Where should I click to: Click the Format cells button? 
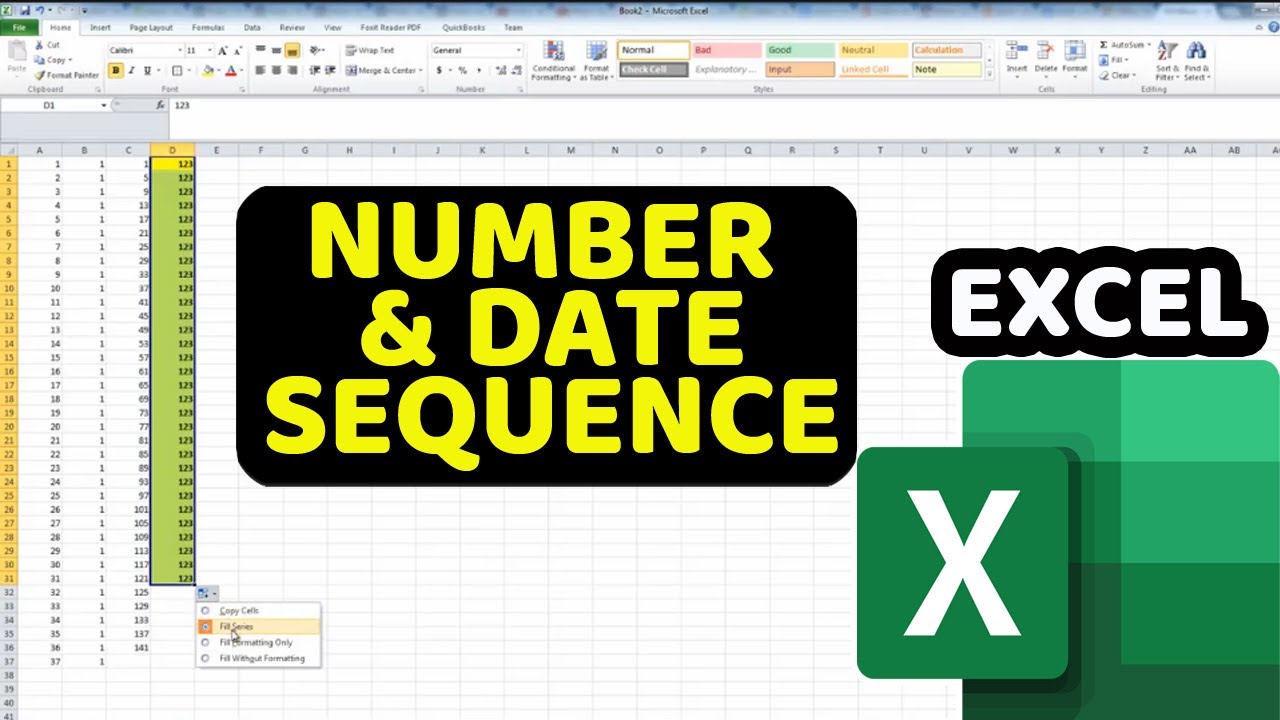click(1075, 61)
